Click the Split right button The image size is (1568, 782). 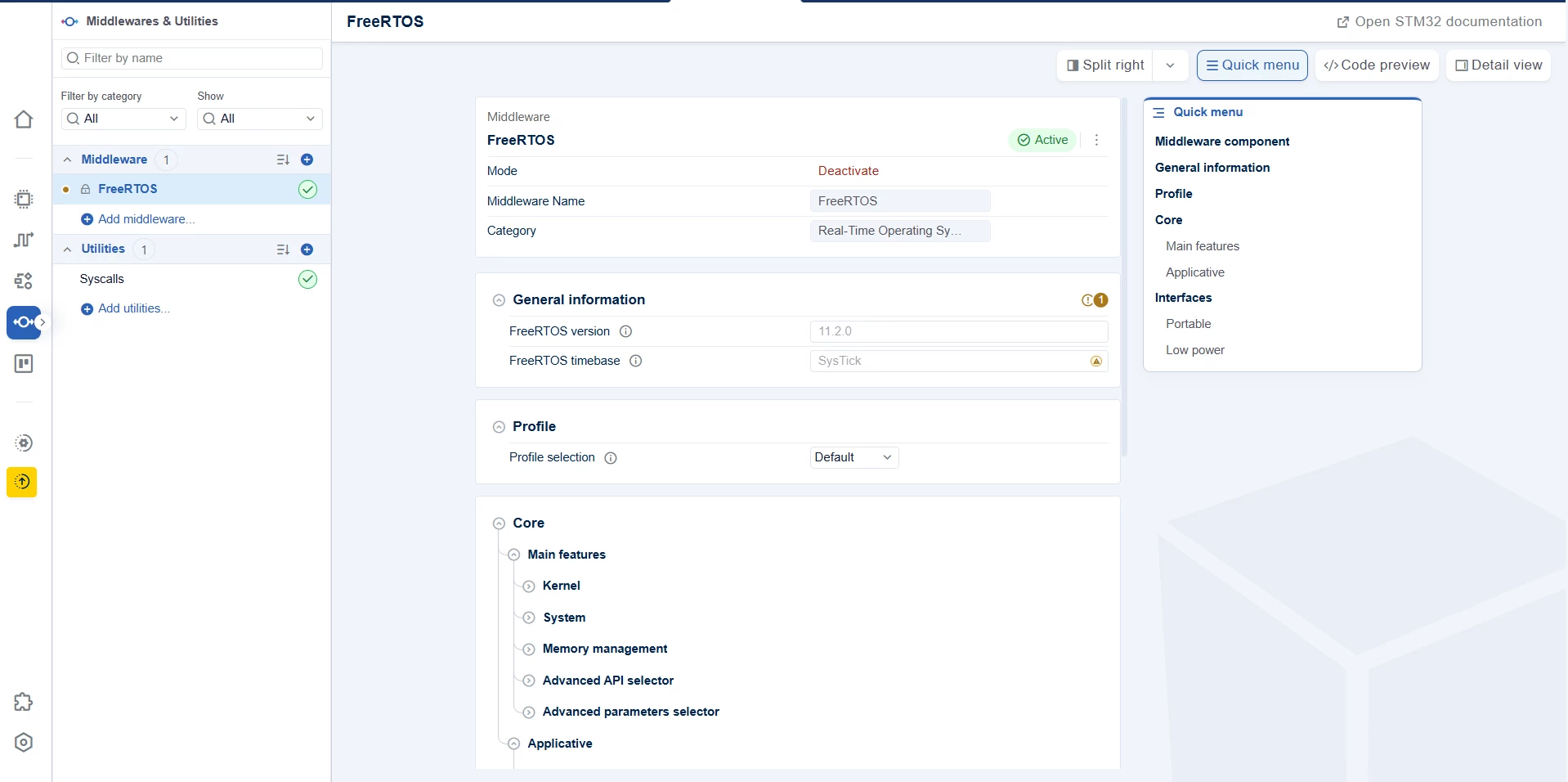coord(1105,65)
